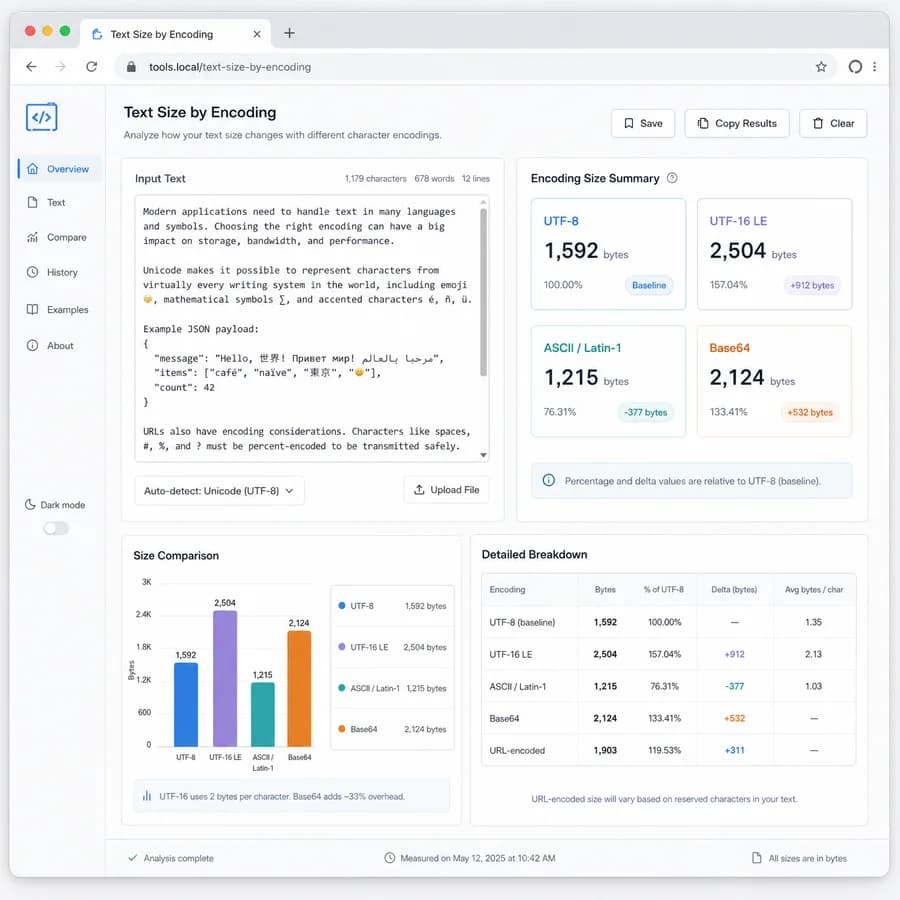Reload the page
Image resolution: width=900 pixels, height=900 pixels.
point(91,67)
